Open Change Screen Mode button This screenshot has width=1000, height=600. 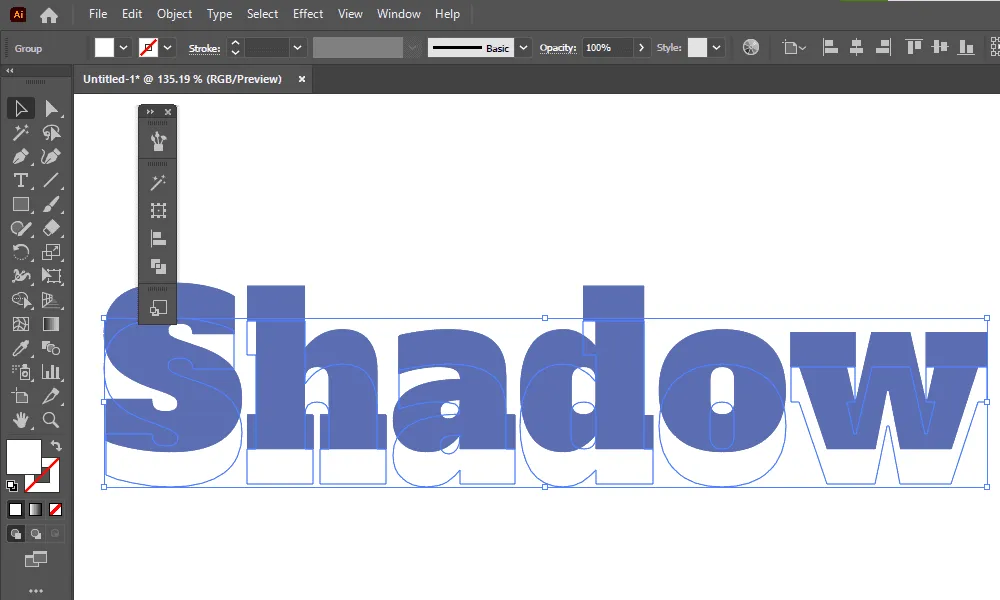pyautogui.click(x=36, y=559)
